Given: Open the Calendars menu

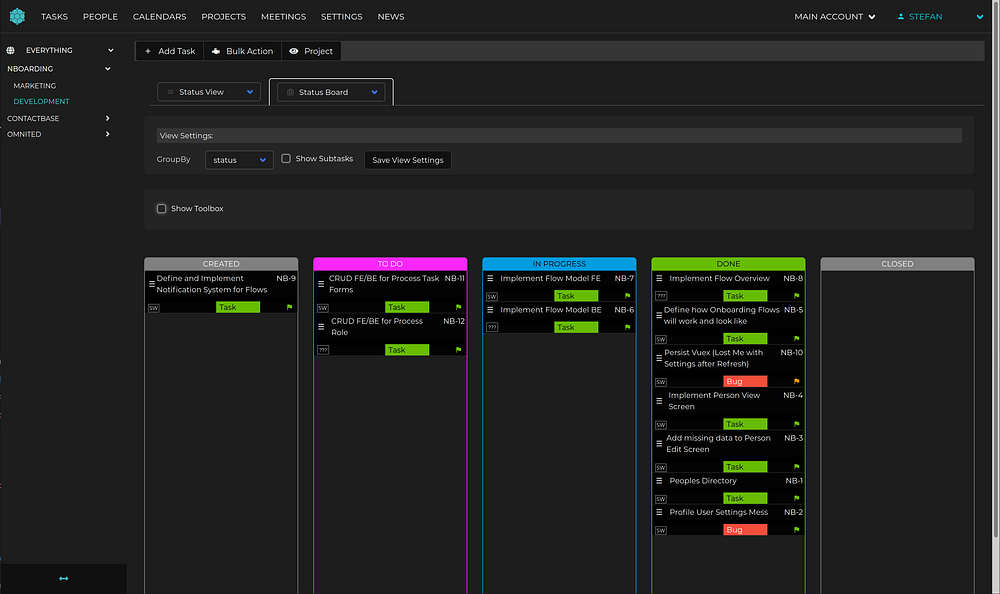Looking at the screenshot, I should (x=159, y=17).
